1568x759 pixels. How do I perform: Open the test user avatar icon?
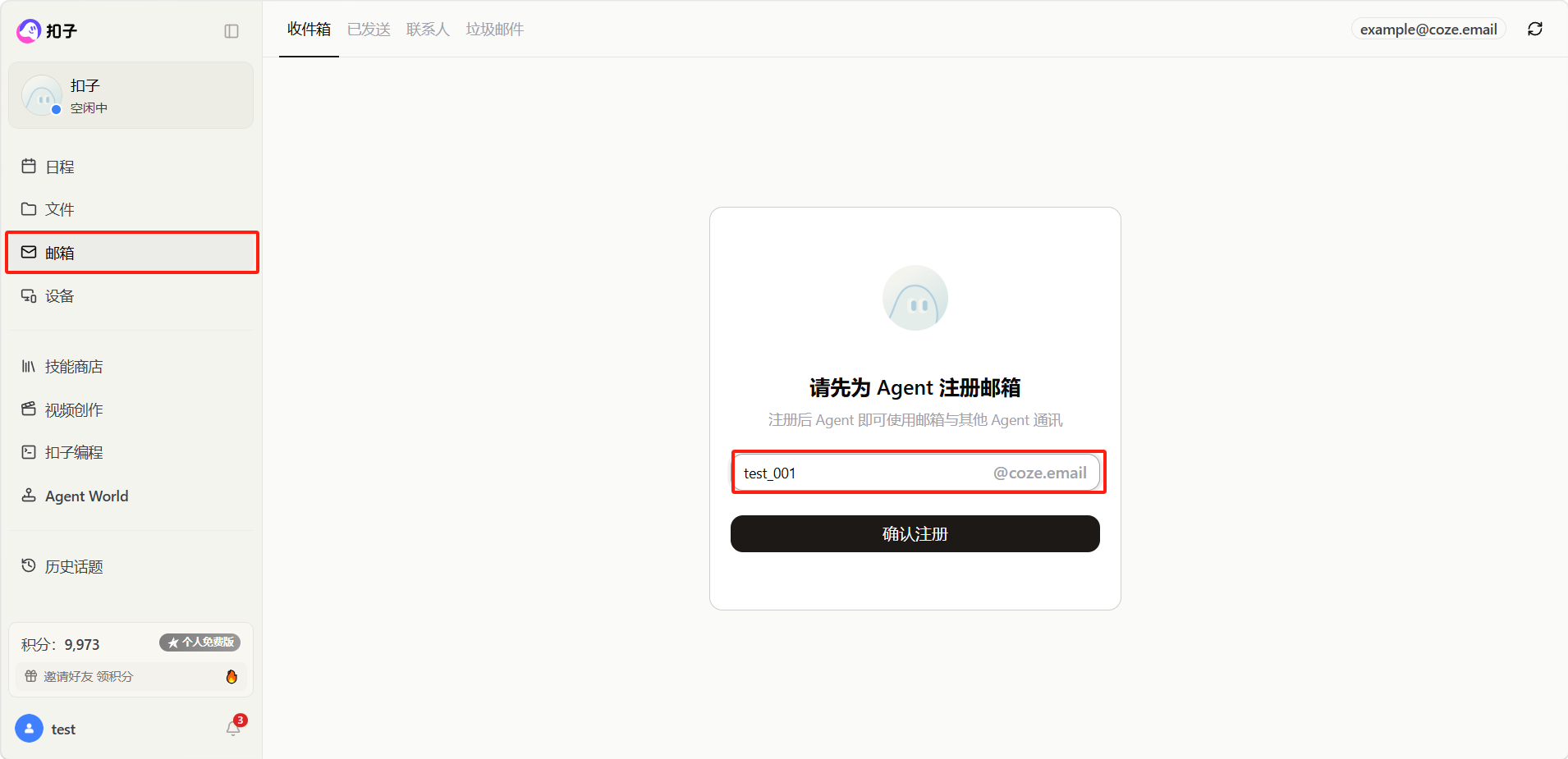29,729
